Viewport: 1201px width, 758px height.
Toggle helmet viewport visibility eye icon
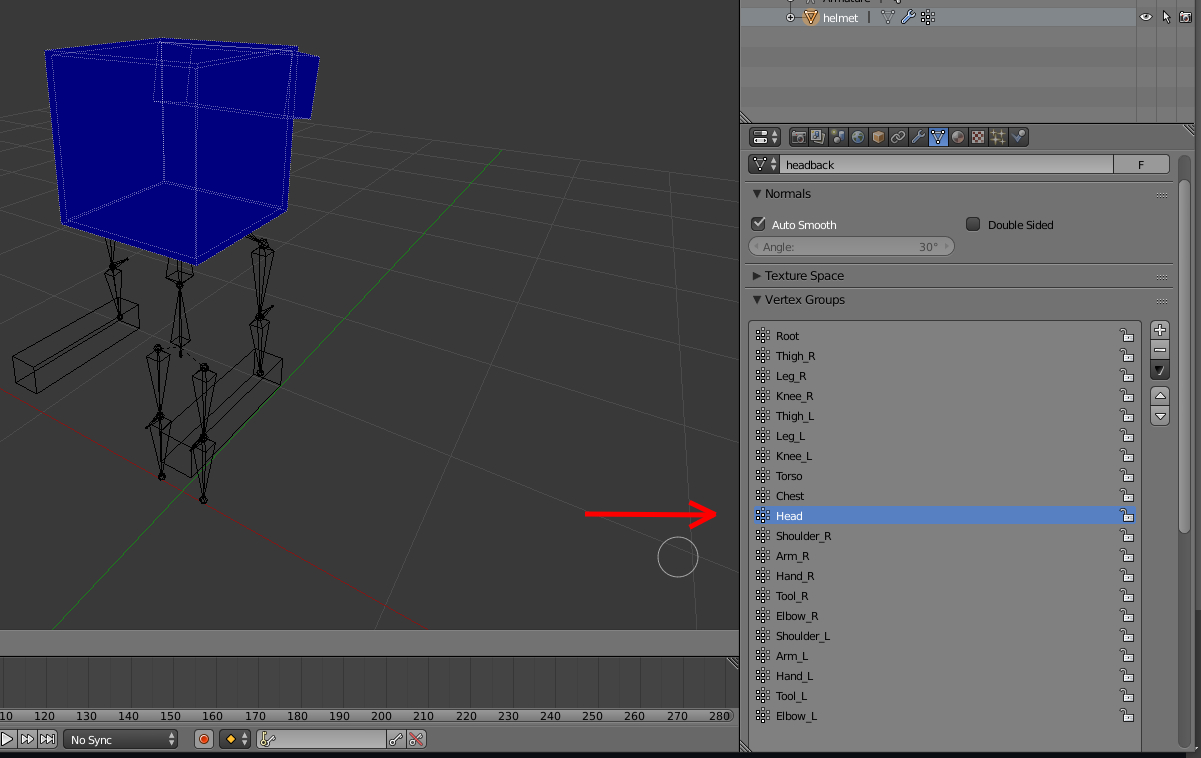[1146, 17]
